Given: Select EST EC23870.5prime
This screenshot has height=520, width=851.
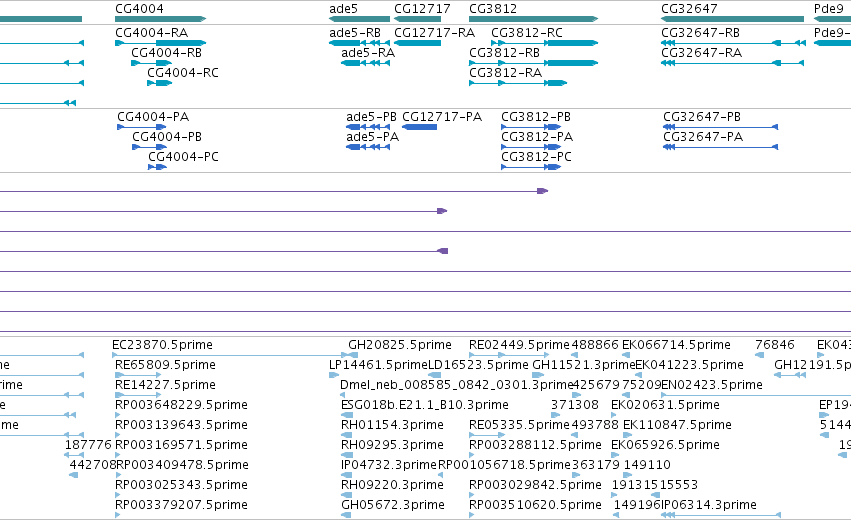Looking at the screenshot, I should pyautogui.click(x=162, y=345).
